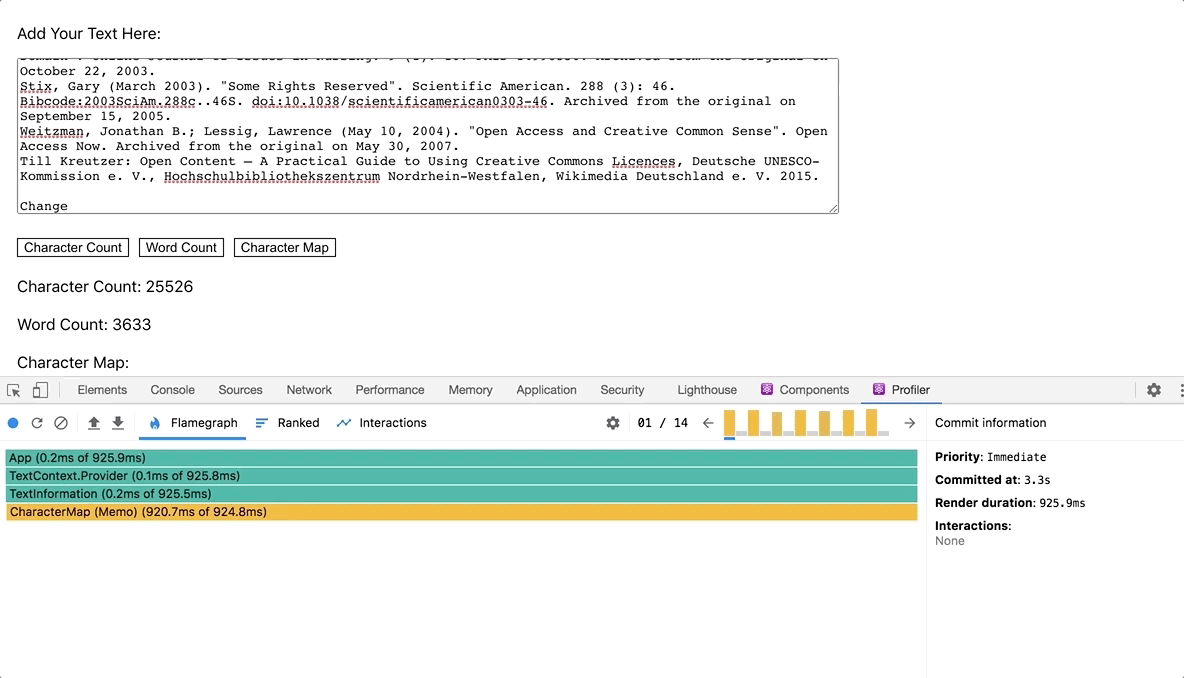Switch to Flamegraph view

(x=193, y=423)
